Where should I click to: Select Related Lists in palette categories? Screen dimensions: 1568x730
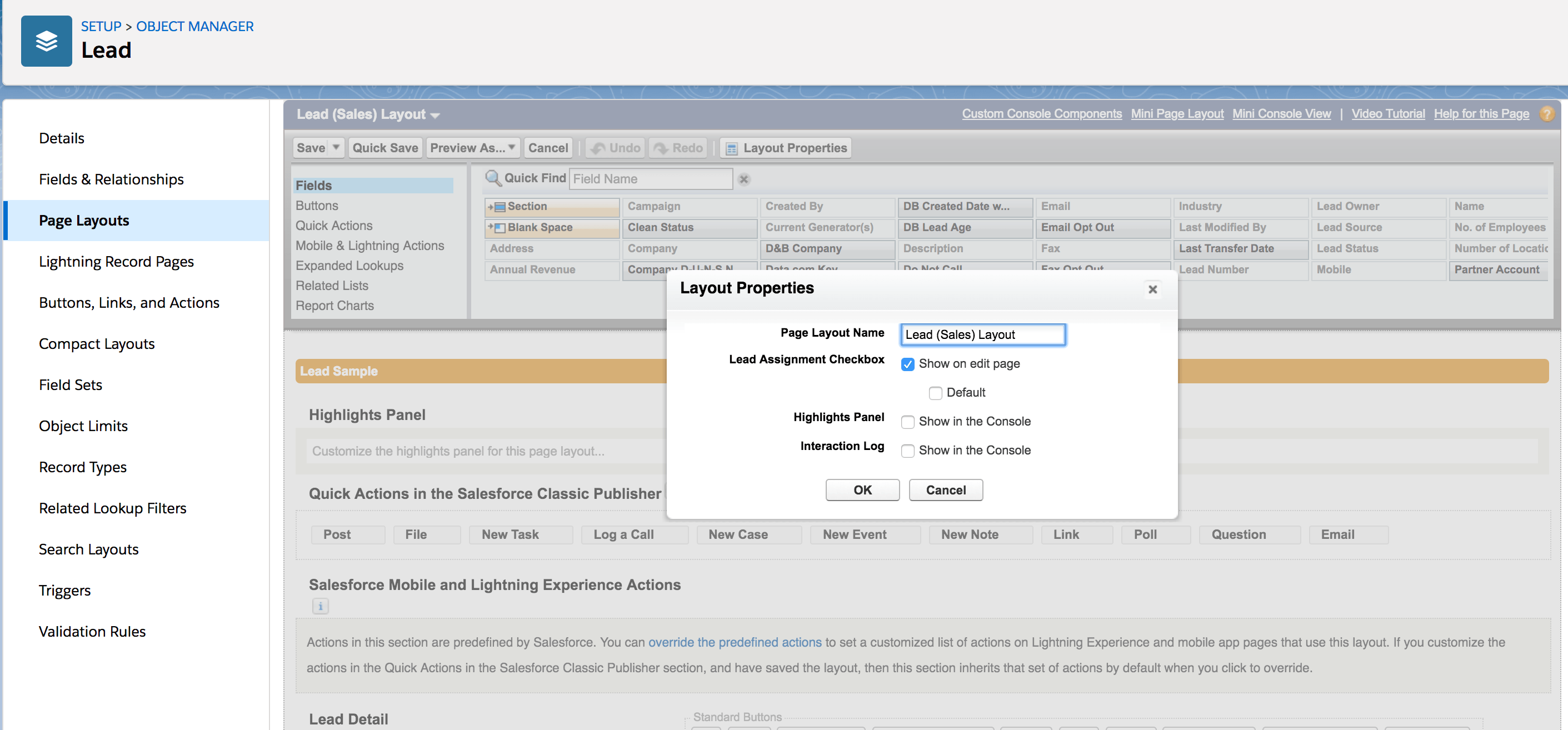pyautogui.click(x=332, y=286)
